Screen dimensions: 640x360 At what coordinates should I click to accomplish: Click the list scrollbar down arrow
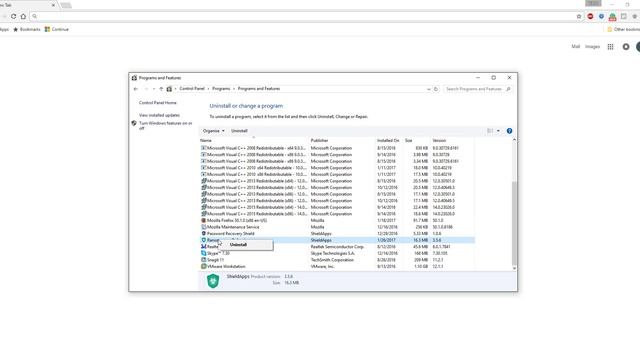tap(514, 268)
